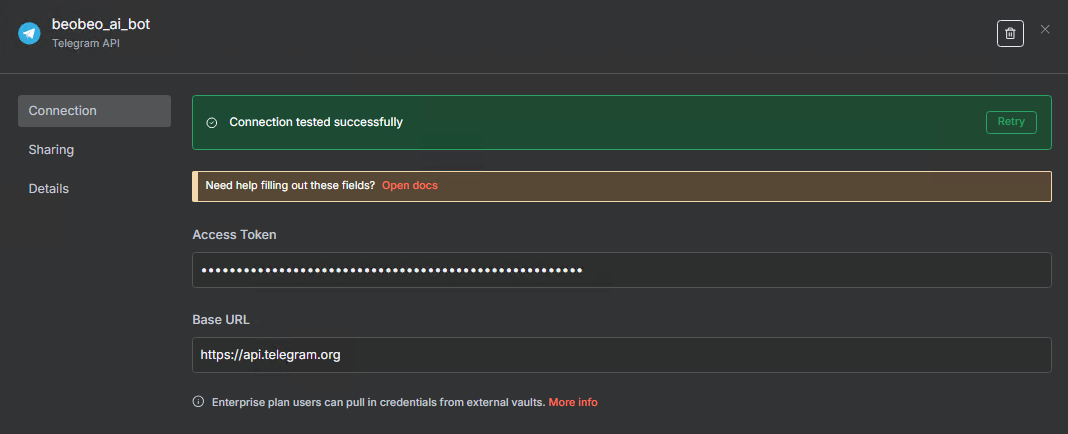Click the info icon beside Enterprise plan note
The width and height of the screenshot is (1068, 434).
(198, 402)
